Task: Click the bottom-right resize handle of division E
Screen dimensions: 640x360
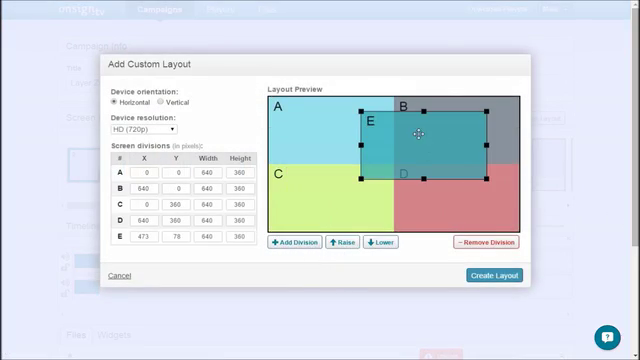Action: pyautogui.click(x=487, y=179)
